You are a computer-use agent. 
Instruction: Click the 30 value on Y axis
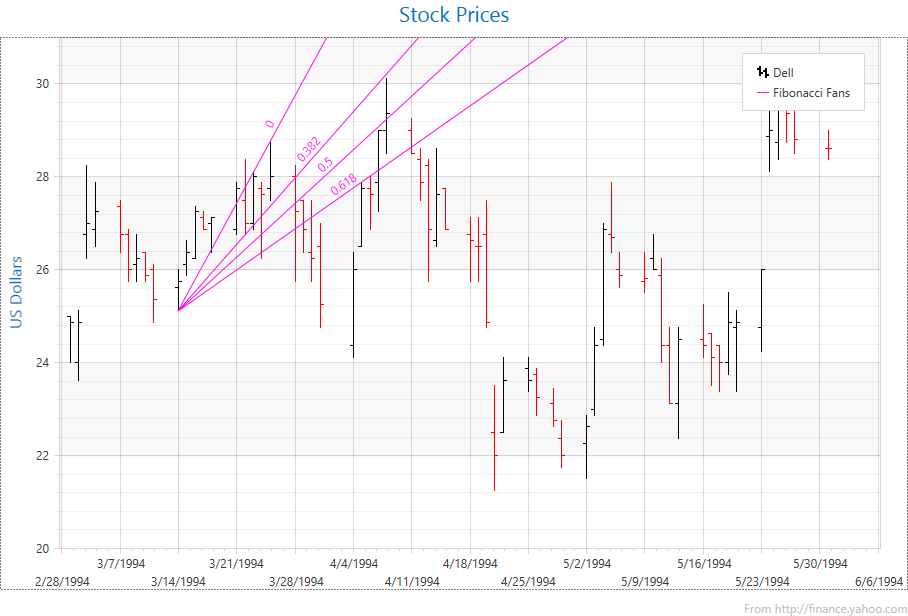(x=44, y=83)
